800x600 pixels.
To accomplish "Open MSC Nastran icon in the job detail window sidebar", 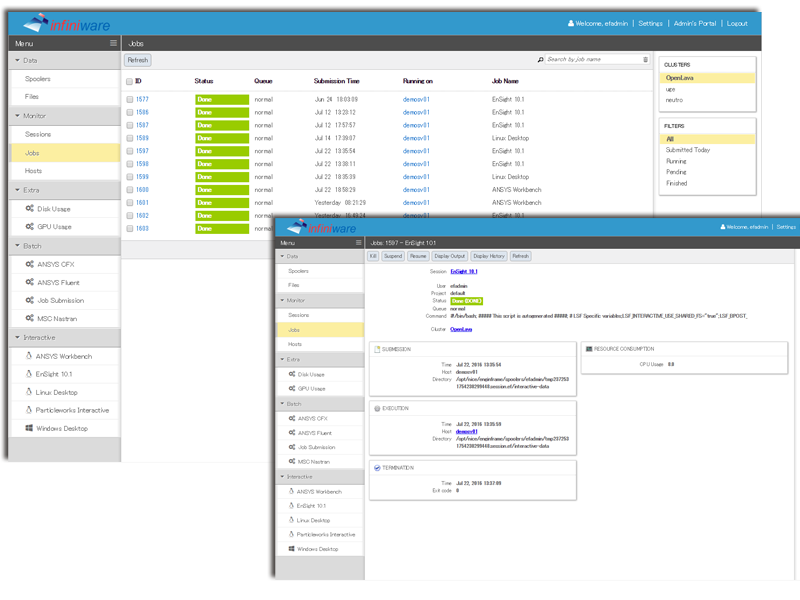I will coord(292,461).
